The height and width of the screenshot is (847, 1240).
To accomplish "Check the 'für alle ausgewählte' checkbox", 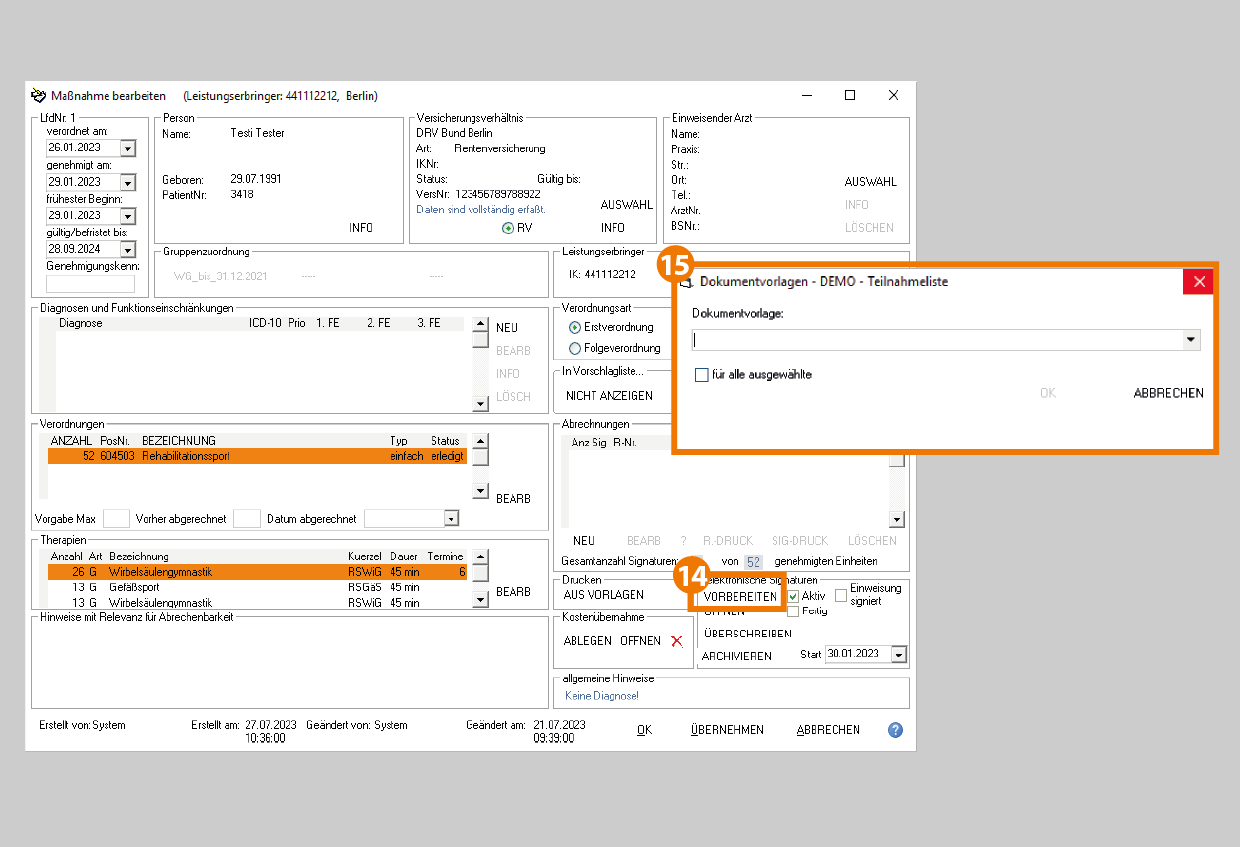I will [x=701, y=375].
